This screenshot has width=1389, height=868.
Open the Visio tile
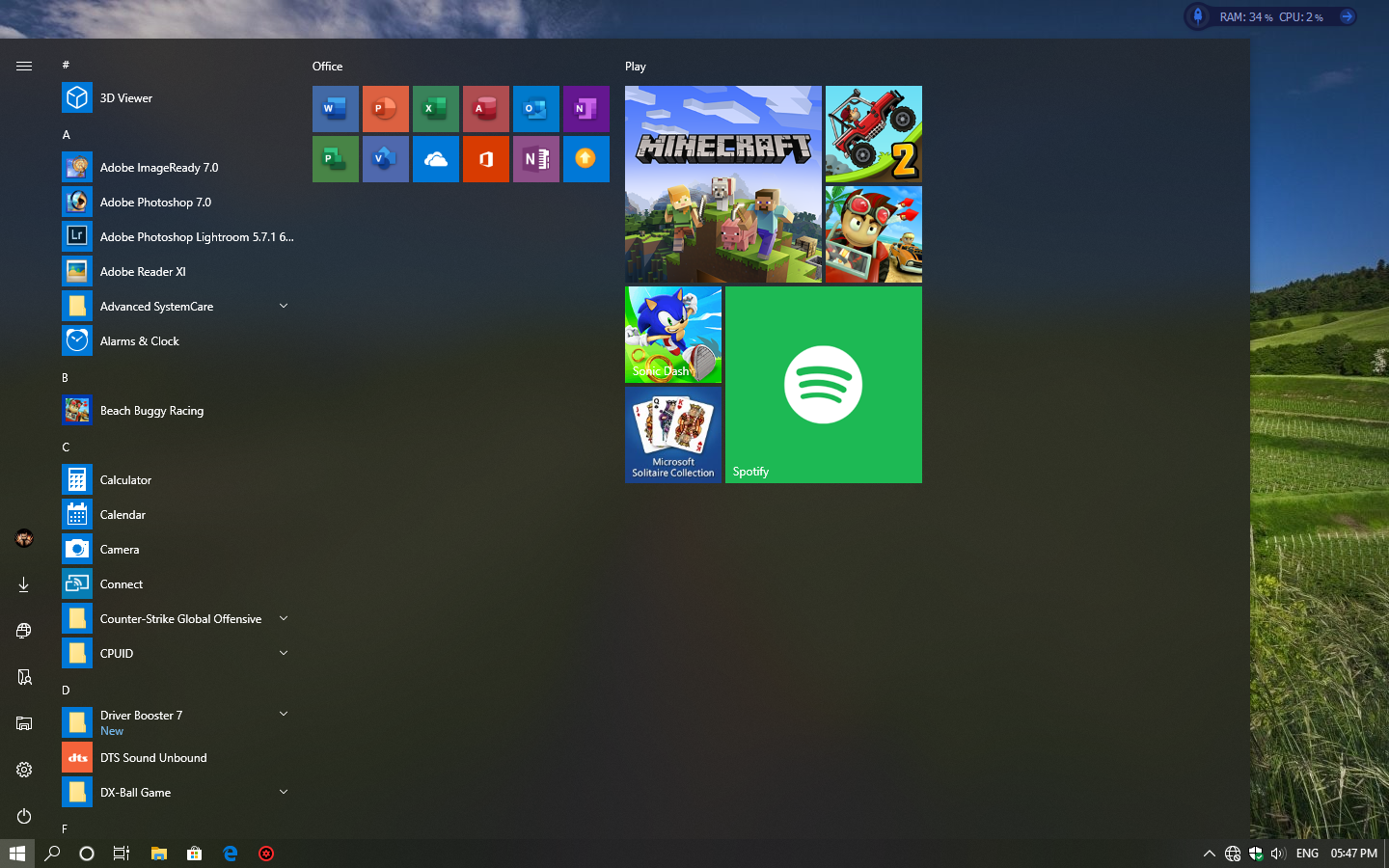point(386,159)
